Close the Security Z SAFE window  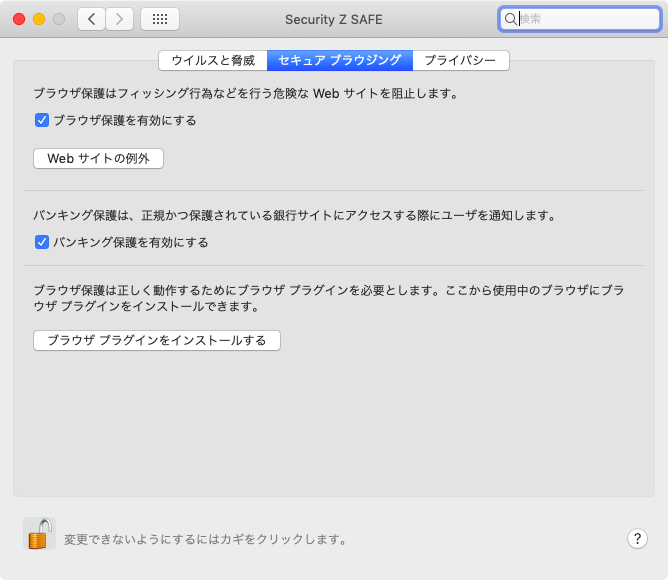[x=19, y=19]
